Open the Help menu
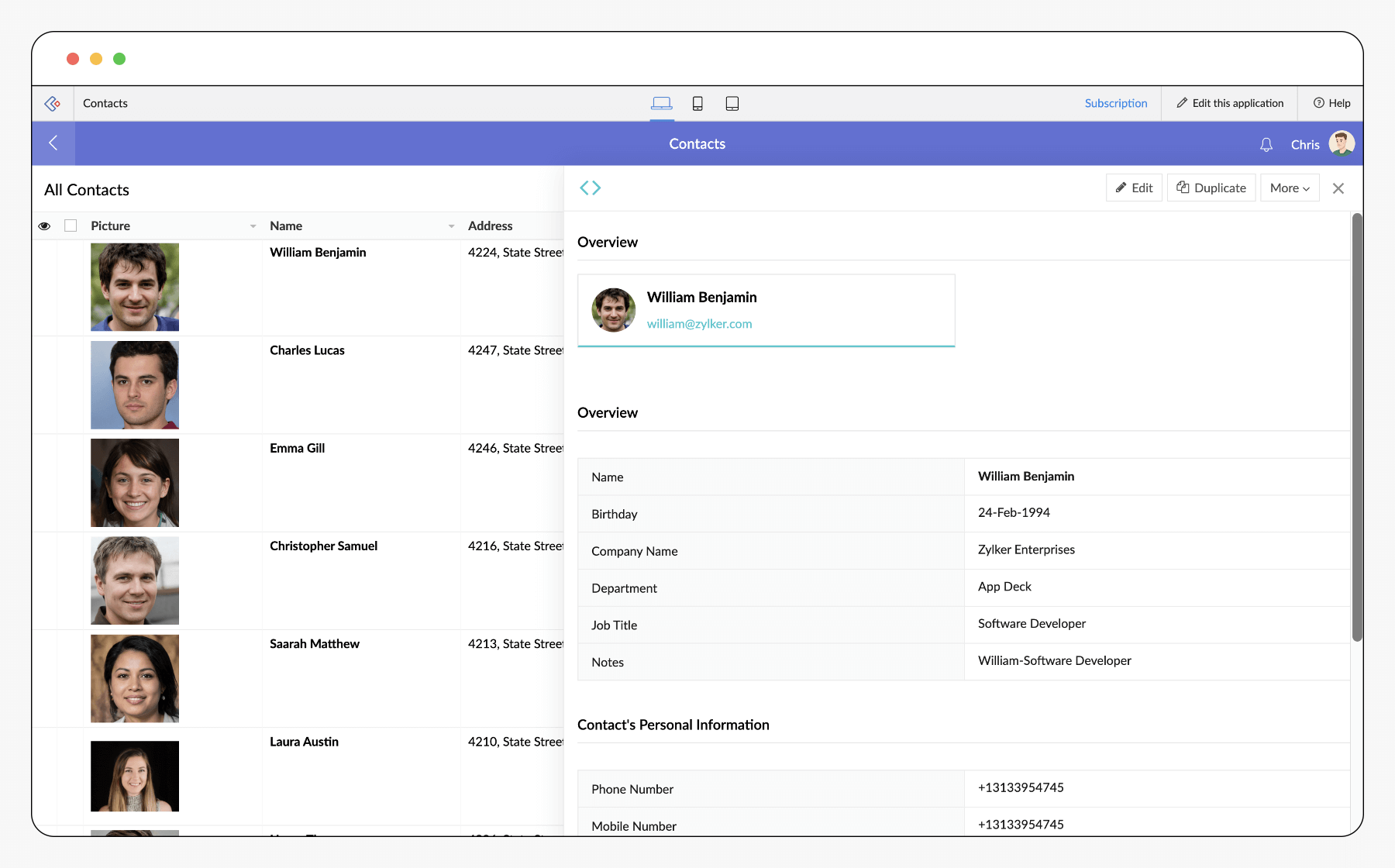This screenshot has height=868, width=1395. [x=1331, y=103]
